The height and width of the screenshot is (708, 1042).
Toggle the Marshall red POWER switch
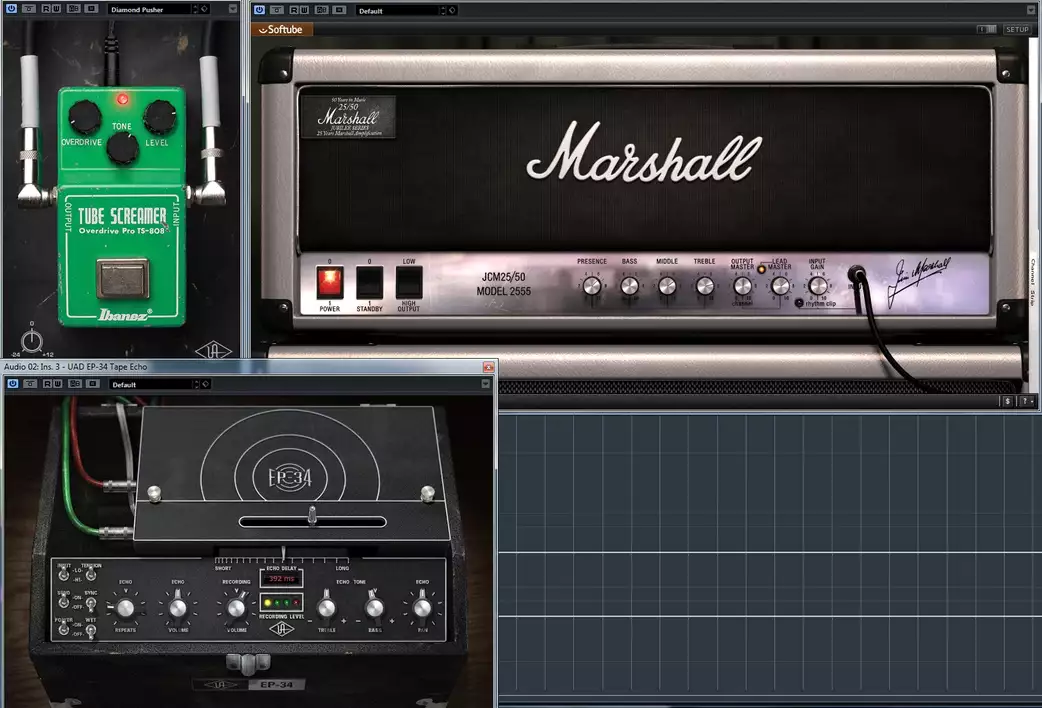click(330, 282)
